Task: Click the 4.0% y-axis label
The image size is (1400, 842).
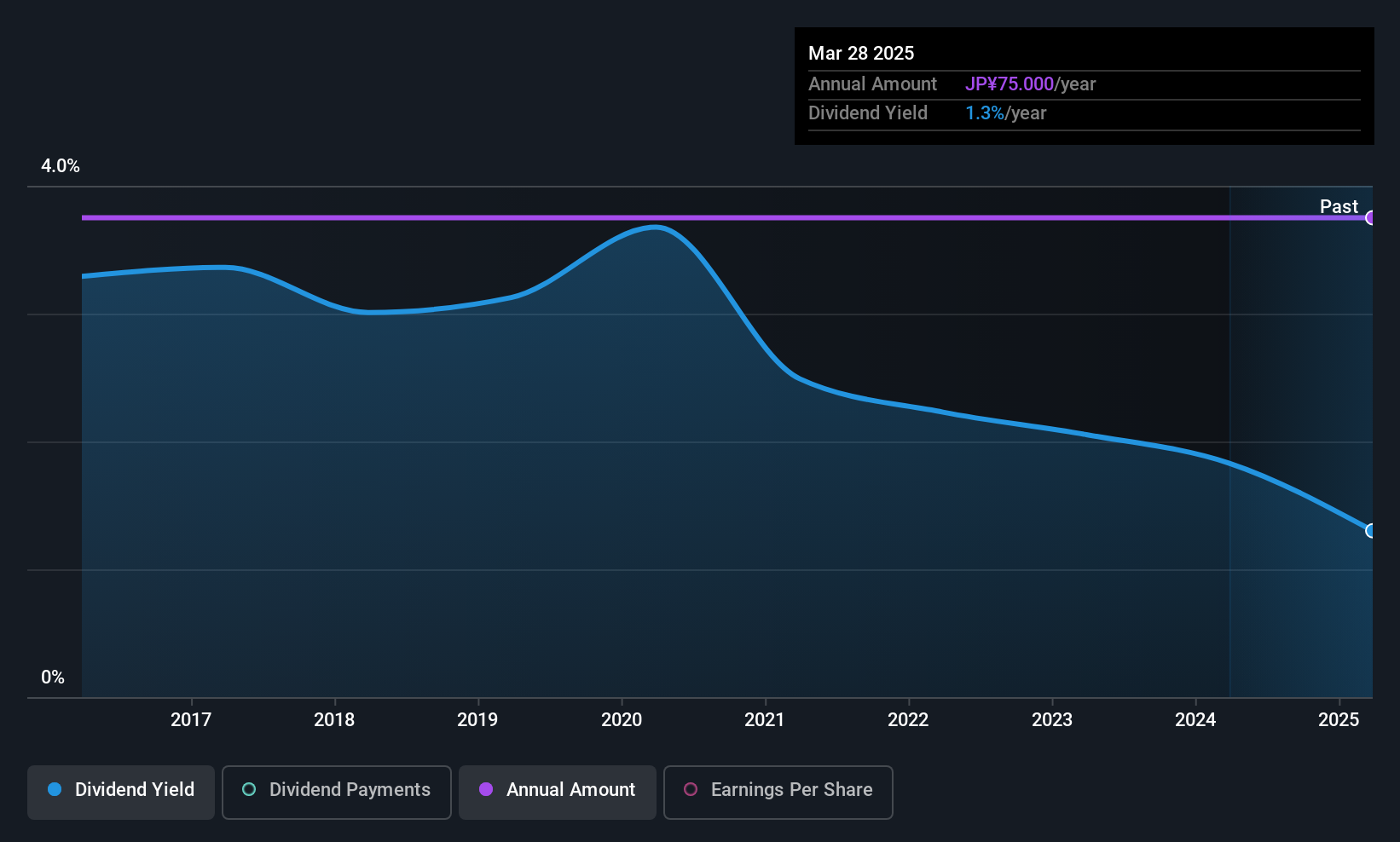Action: tap(61, 166)
